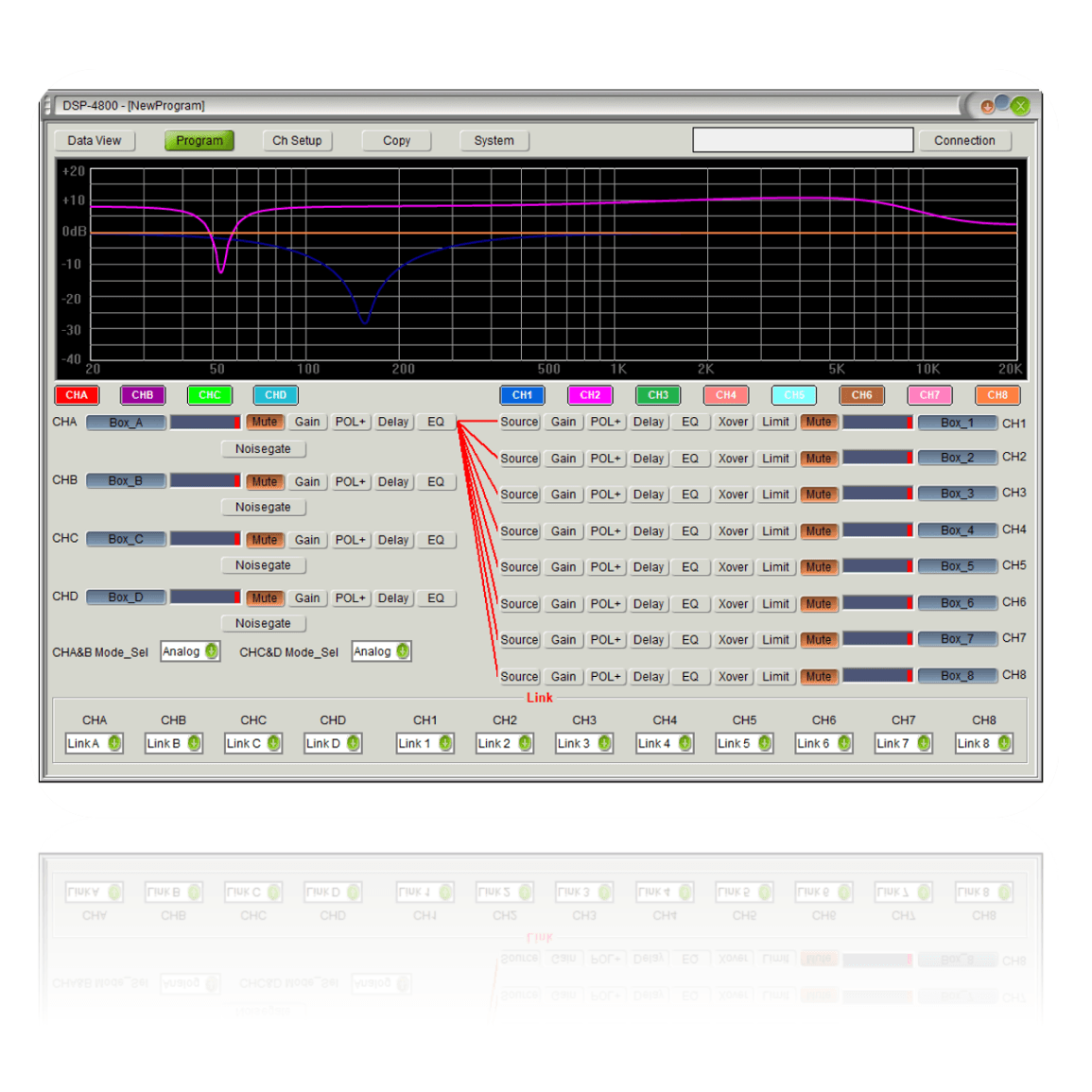Click the Box_A name label
The image size is (1092, 1092).
point(126,422)
